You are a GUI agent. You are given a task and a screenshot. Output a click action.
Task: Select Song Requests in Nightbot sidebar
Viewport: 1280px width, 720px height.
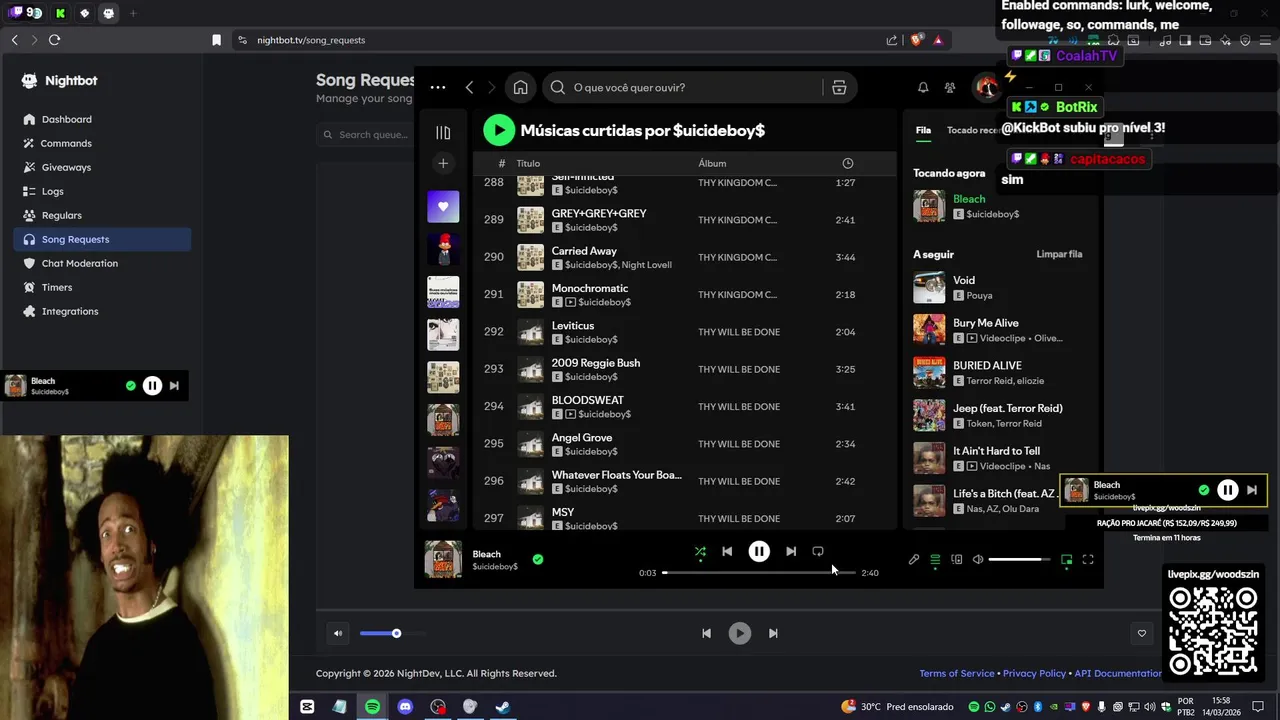point(102,239)
